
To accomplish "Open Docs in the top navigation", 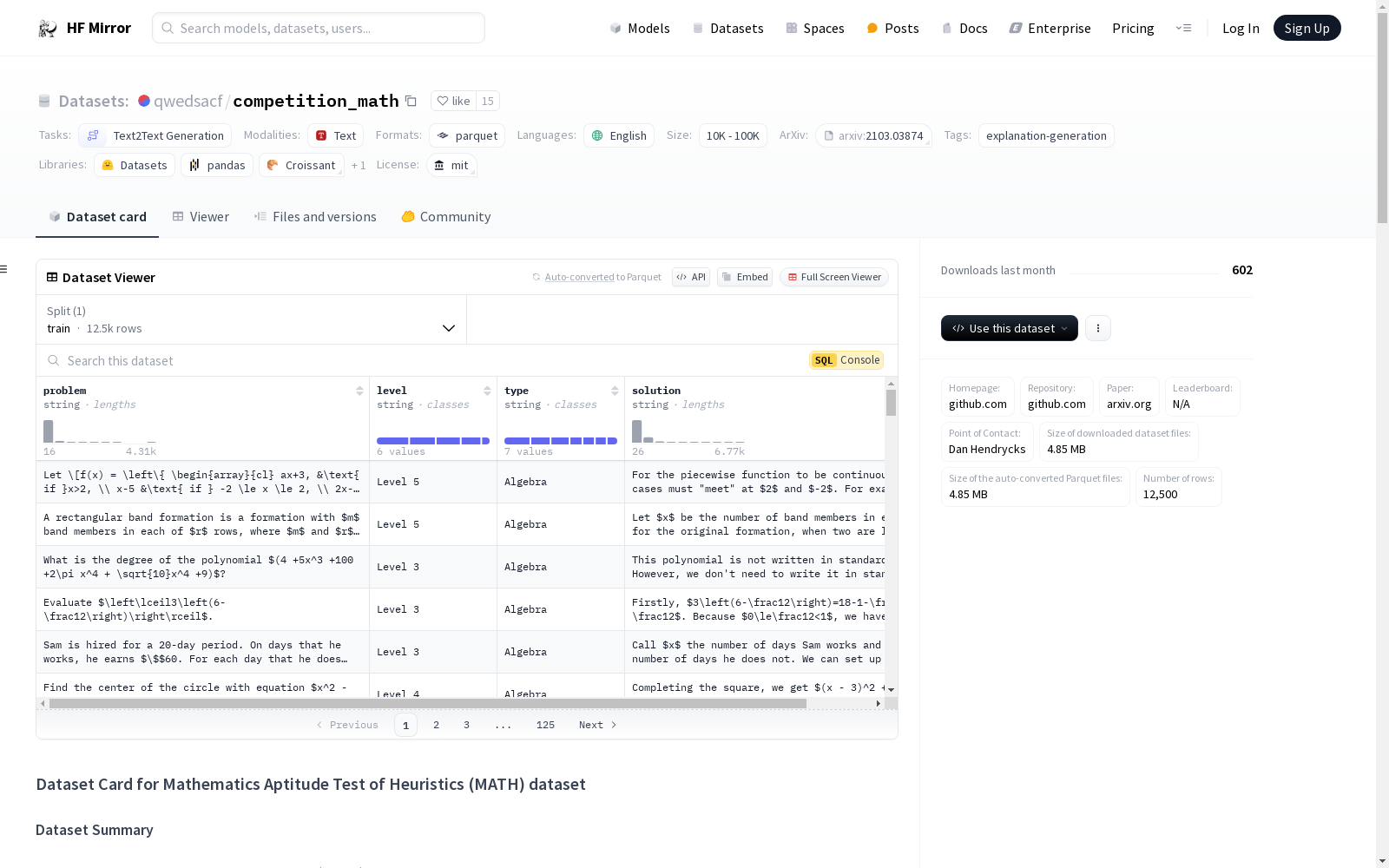I will click(x=964, y=29).
